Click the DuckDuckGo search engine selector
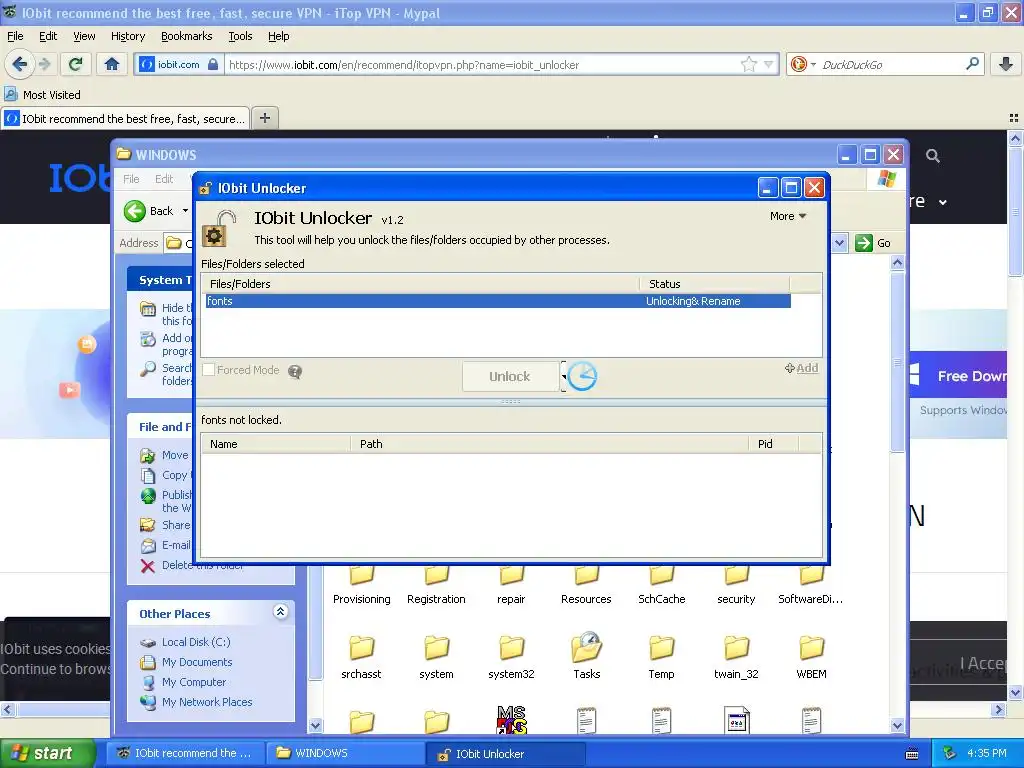The width and height of the screenshot is (1024, 768). (803, 64)
